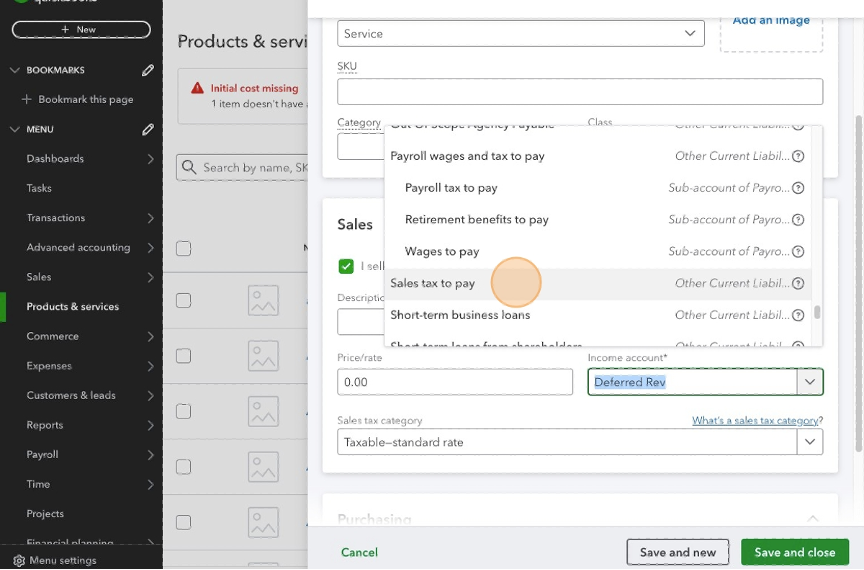Check the first product row checkbox
Screen dimensions: 864x570
coord(183,300)
